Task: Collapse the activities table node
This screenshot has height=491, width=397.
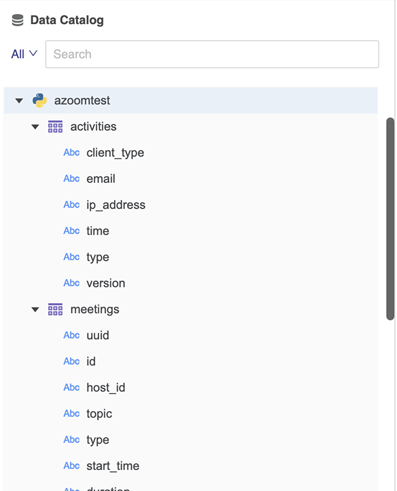Action: pyautogui.click(x=35, y=127)
